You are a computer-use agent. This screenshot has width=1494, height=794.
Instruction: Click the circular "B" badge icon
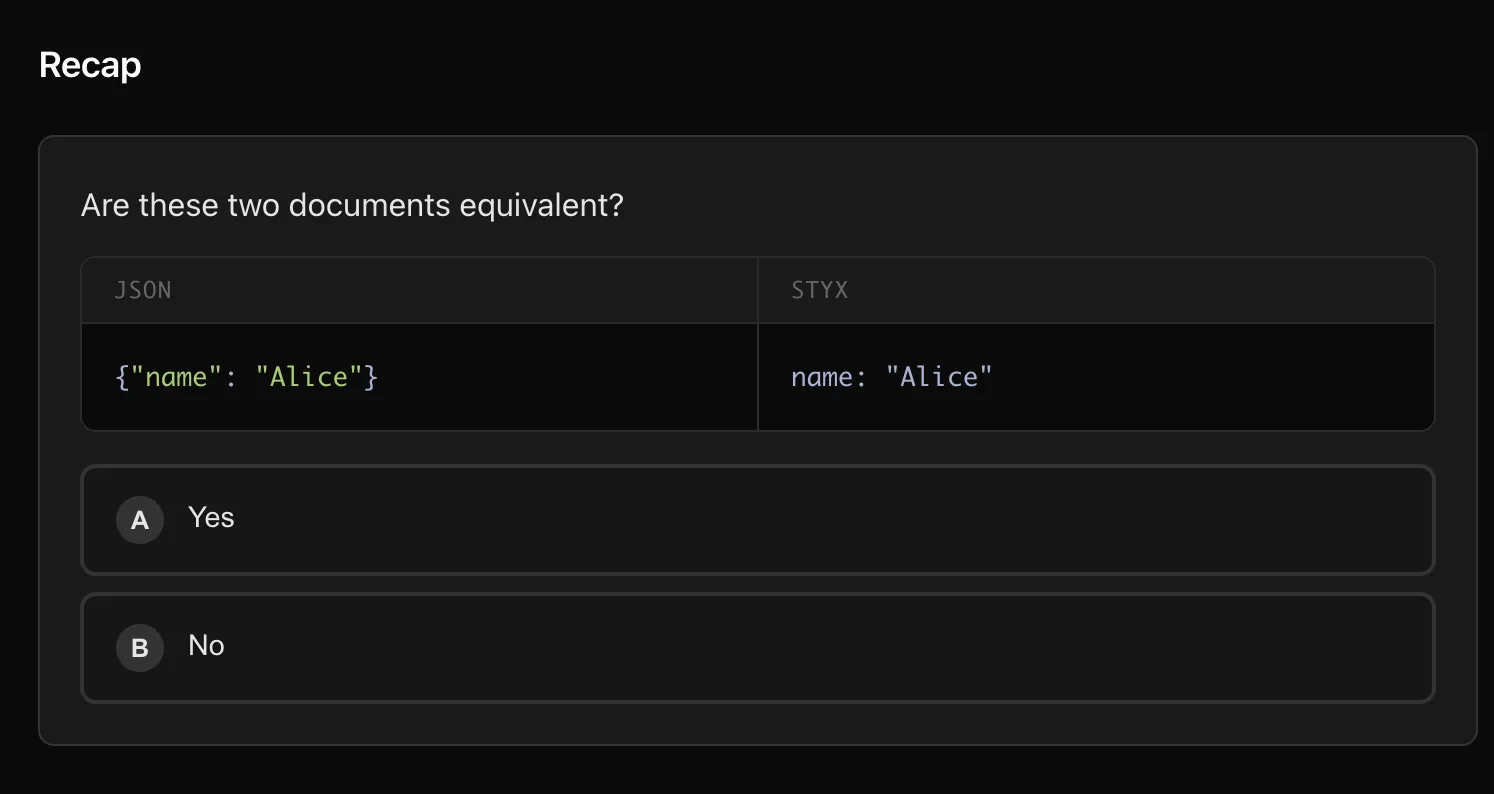[140, 647]
